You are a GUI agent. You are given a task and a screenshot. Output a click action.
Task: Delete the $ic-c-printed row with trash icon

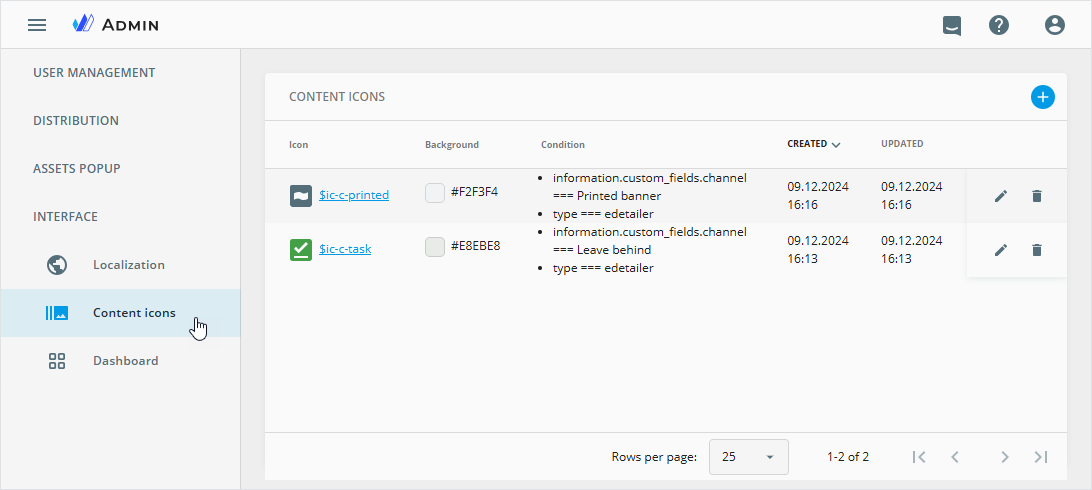click(1037, 196)
